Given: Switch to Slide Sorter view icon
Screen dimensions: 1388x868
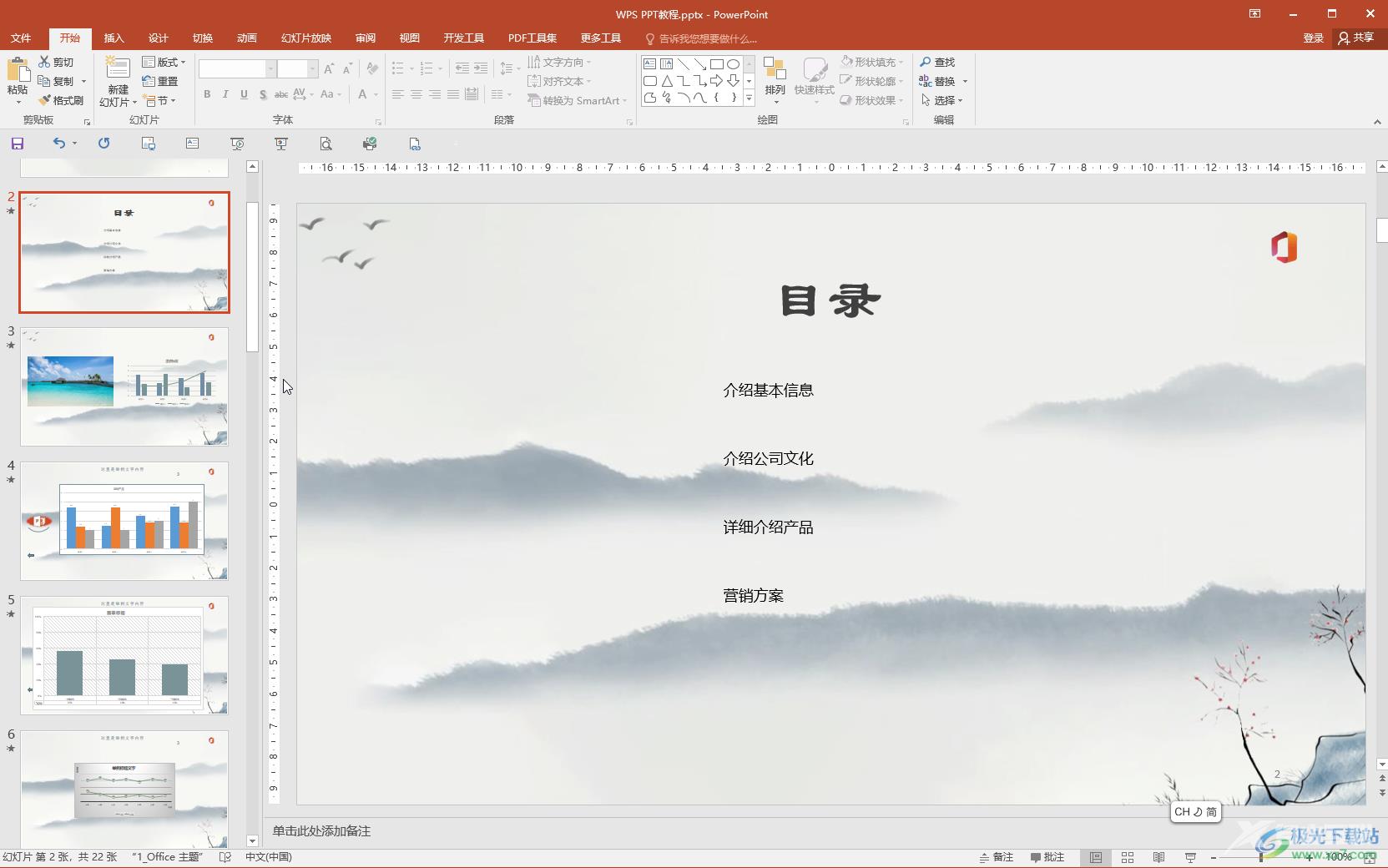Looking at the screenshot, I should click(1128, 857).
